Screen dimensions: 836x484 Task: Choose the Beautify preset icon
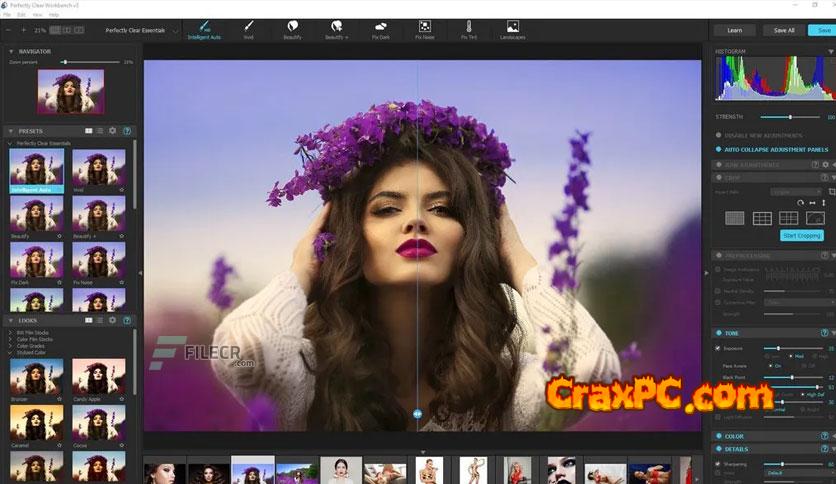[292, 28]
